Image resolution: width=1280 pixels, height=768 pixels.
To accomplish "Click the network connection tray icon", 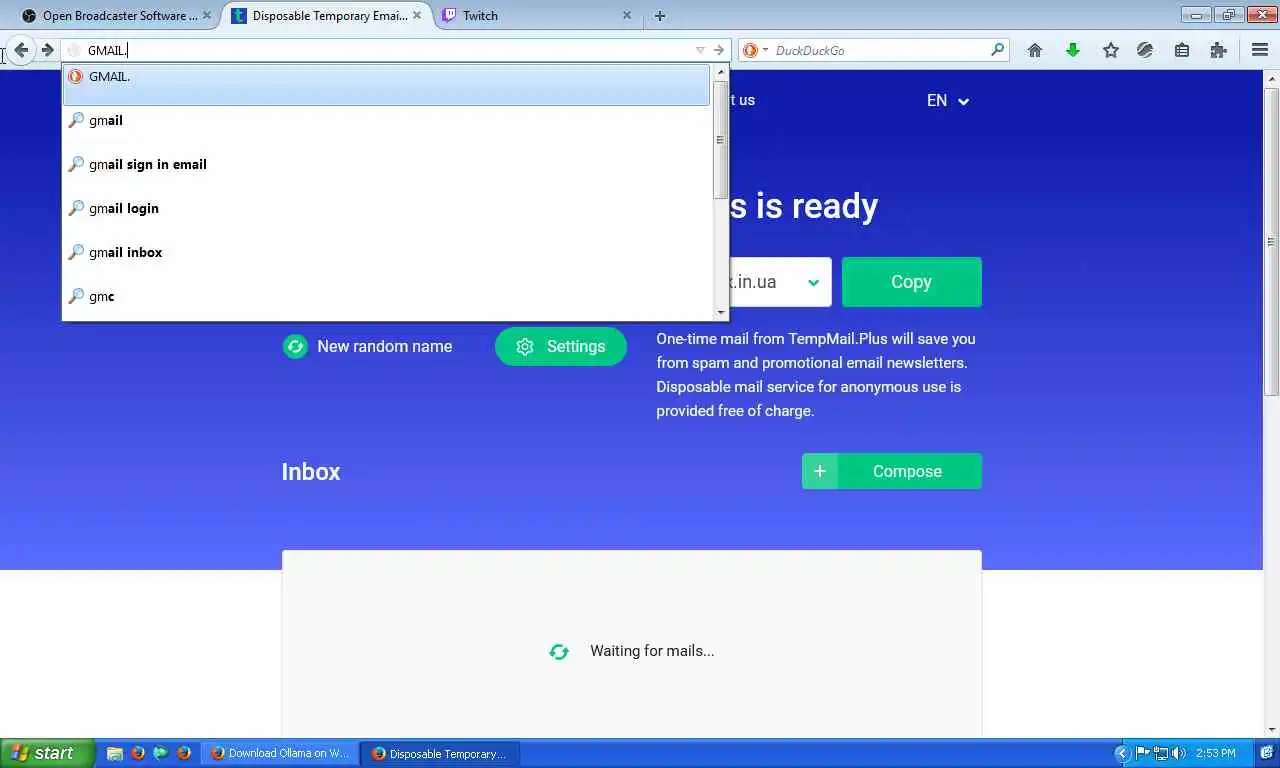I will [x=1161, y=753].
